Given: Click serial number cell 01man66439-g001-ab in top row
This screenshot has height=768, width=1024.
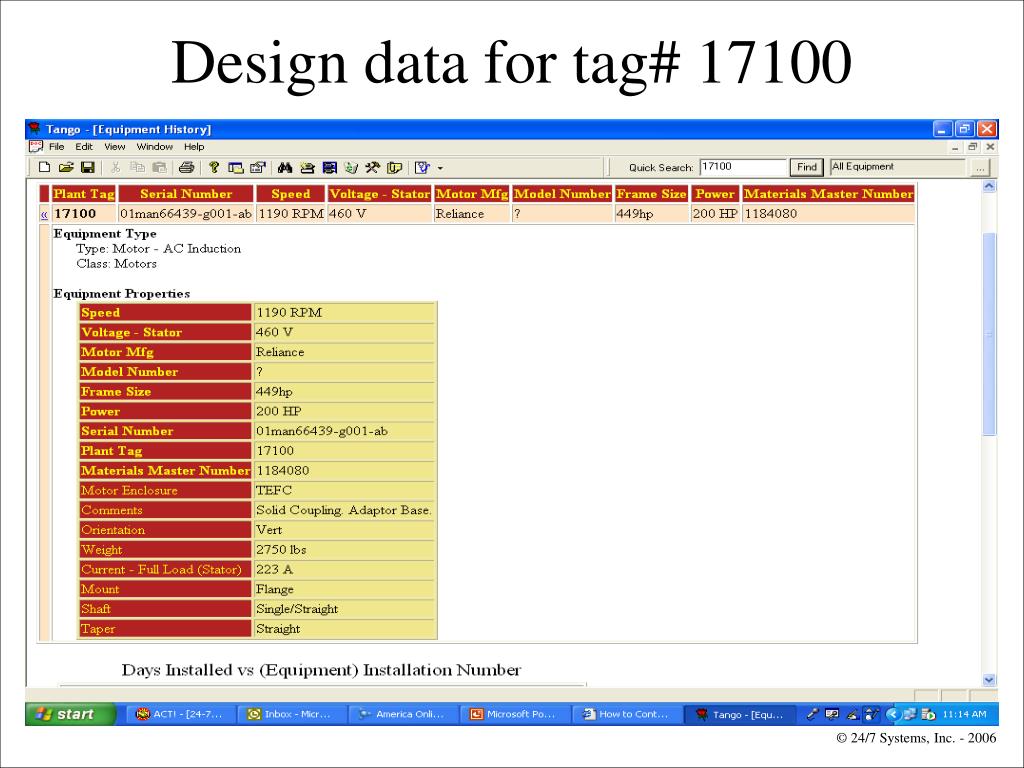Looking at the screenshot, I should 186,214.
